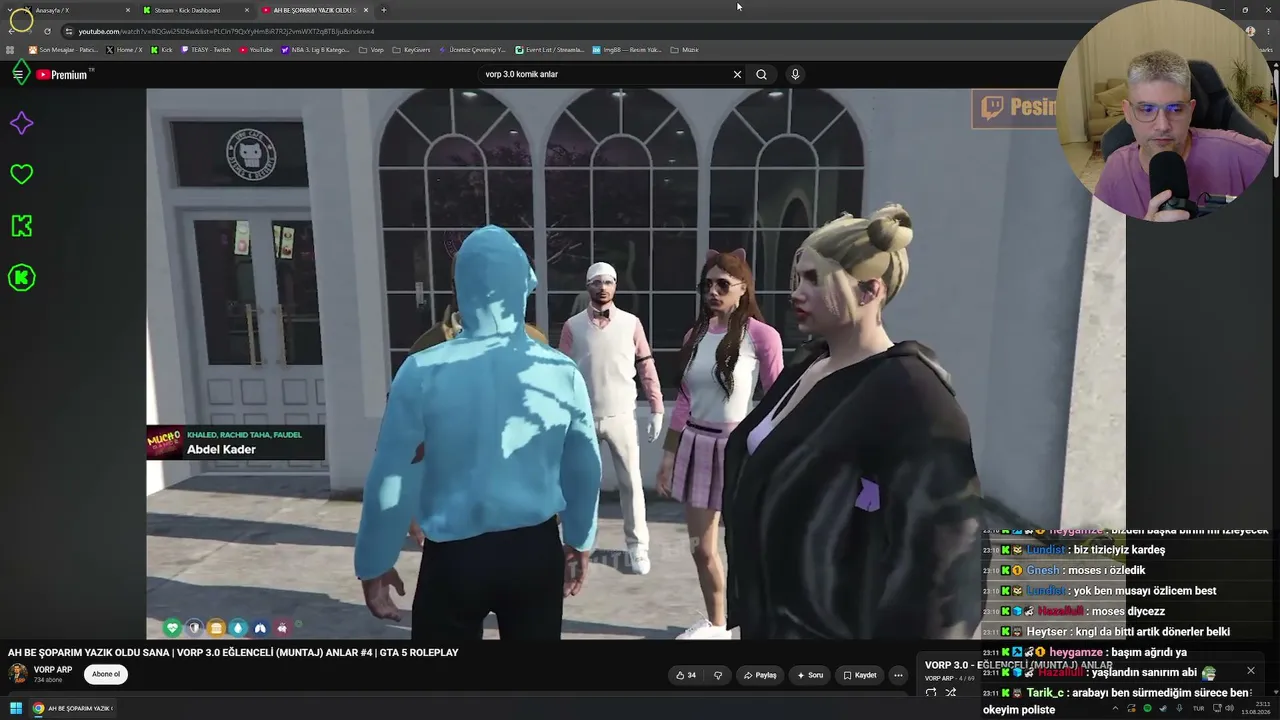Dislike the video
The width and height of the screenshot is (1280, 720).
tap(717, 675)
